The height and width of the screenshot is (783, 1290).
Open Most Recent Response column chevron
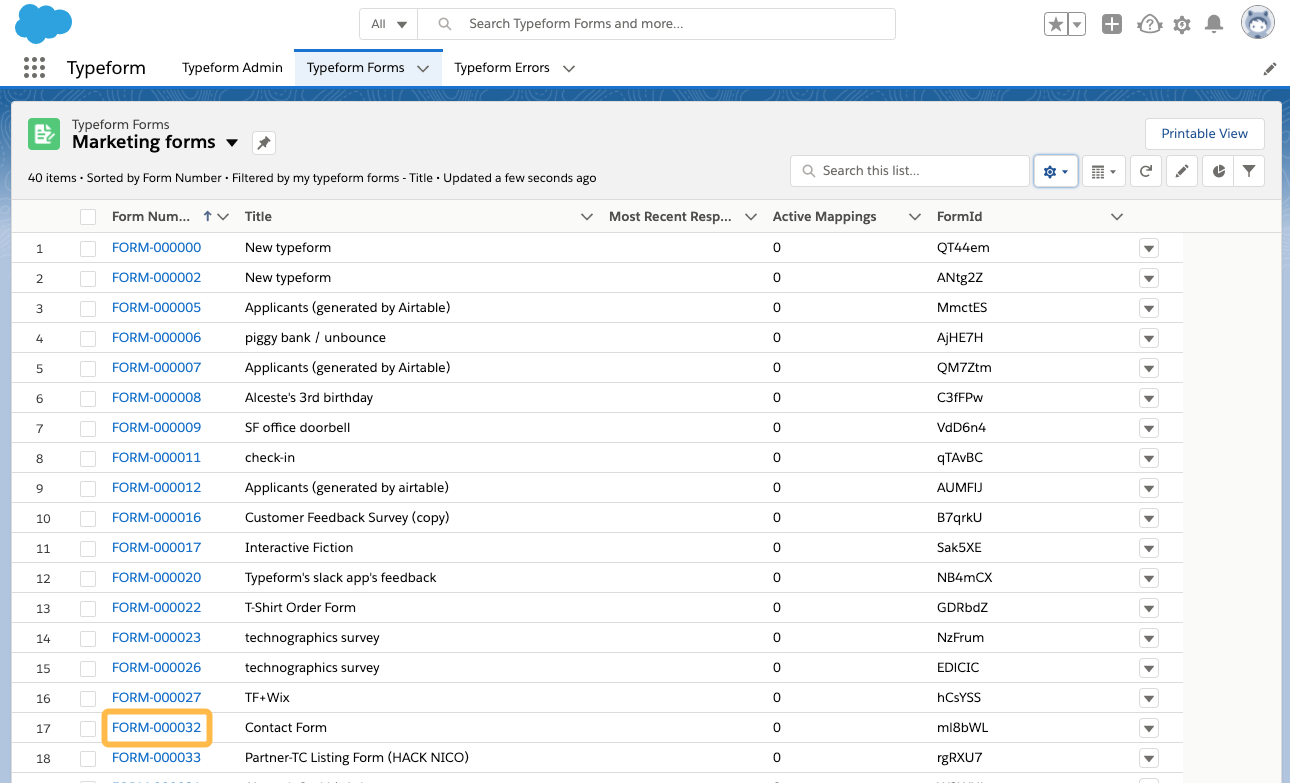coord(751,216)
